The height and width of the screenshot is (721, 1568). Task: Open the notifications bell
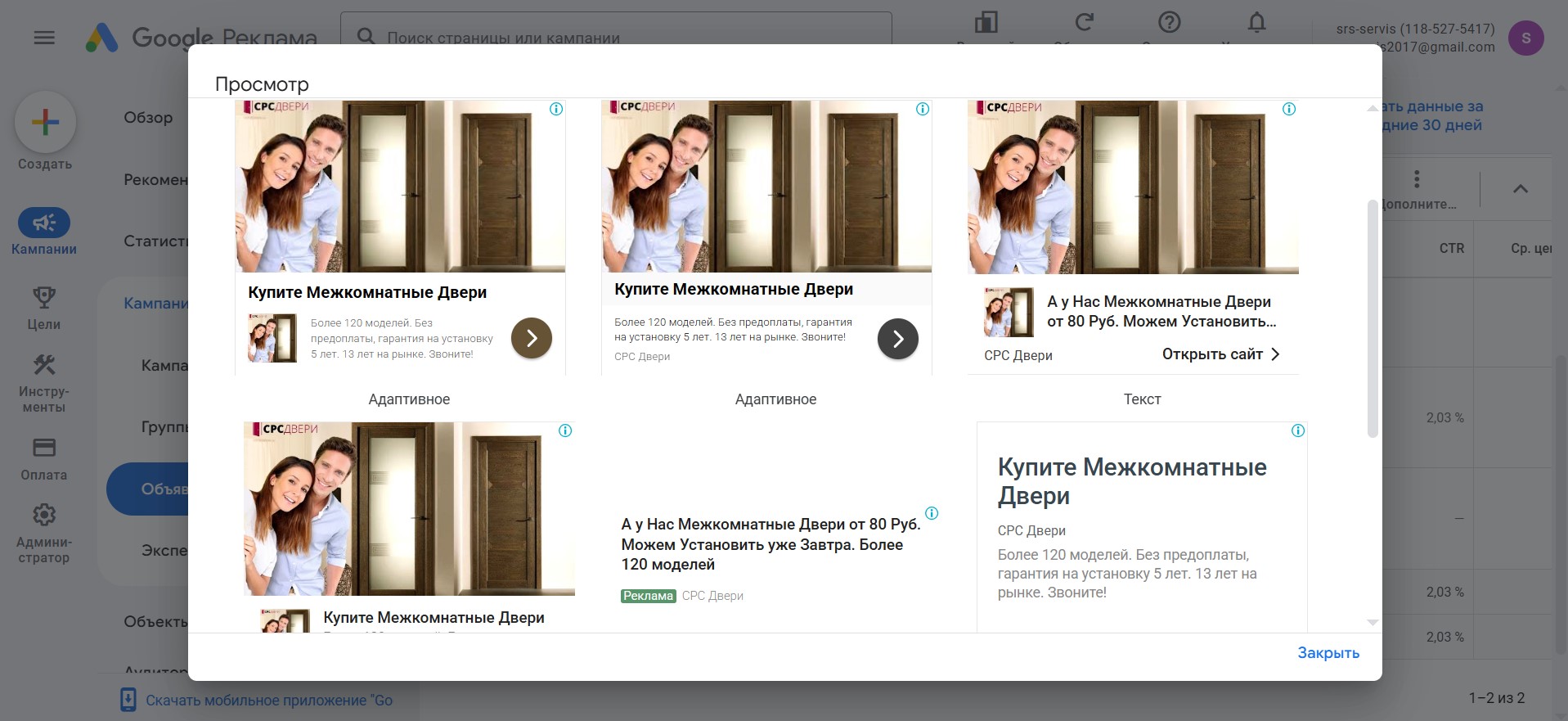click(1257, 23)
